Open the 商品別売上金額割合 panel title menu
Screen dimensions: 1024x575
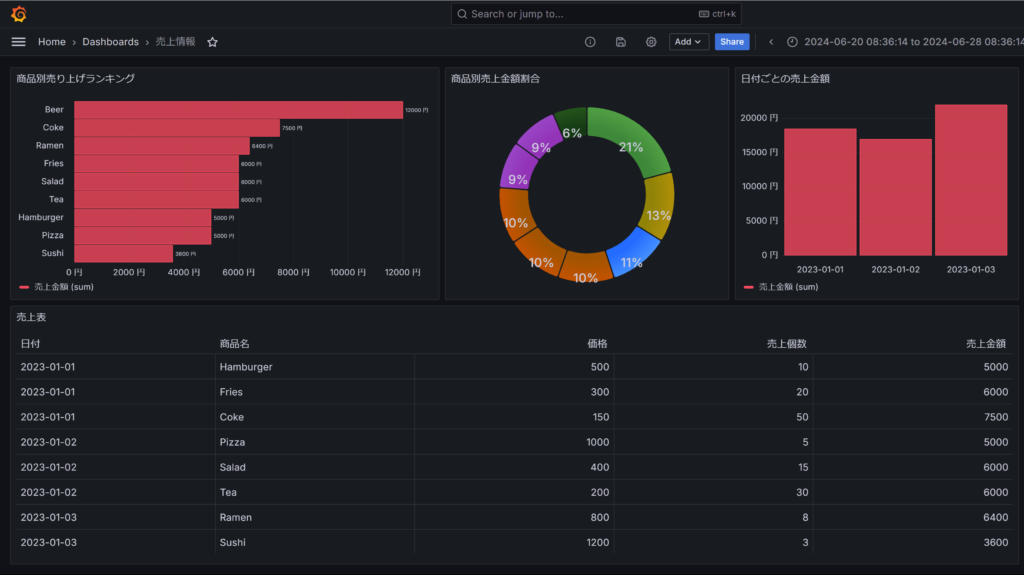click(496, 78)
